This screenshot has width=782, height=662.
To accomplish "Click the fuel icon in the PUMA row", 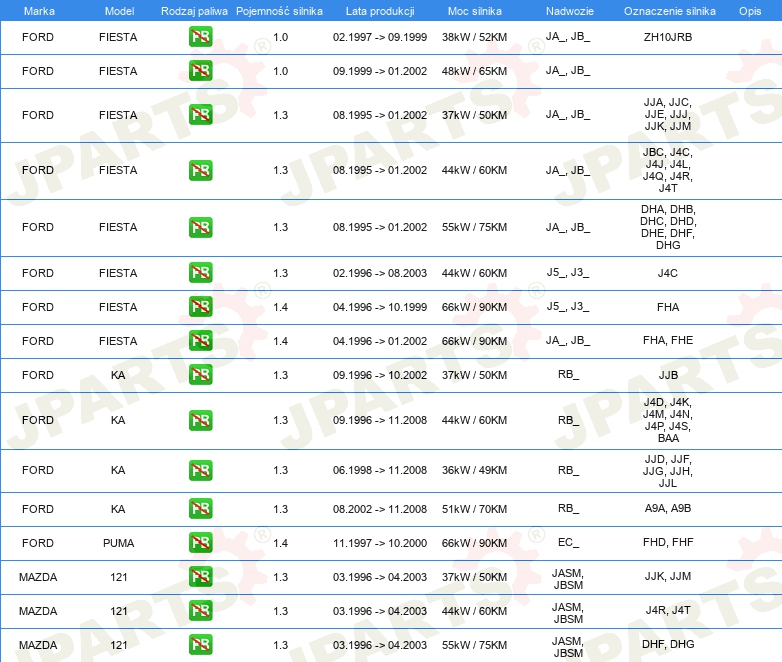I will coord(200,543).
